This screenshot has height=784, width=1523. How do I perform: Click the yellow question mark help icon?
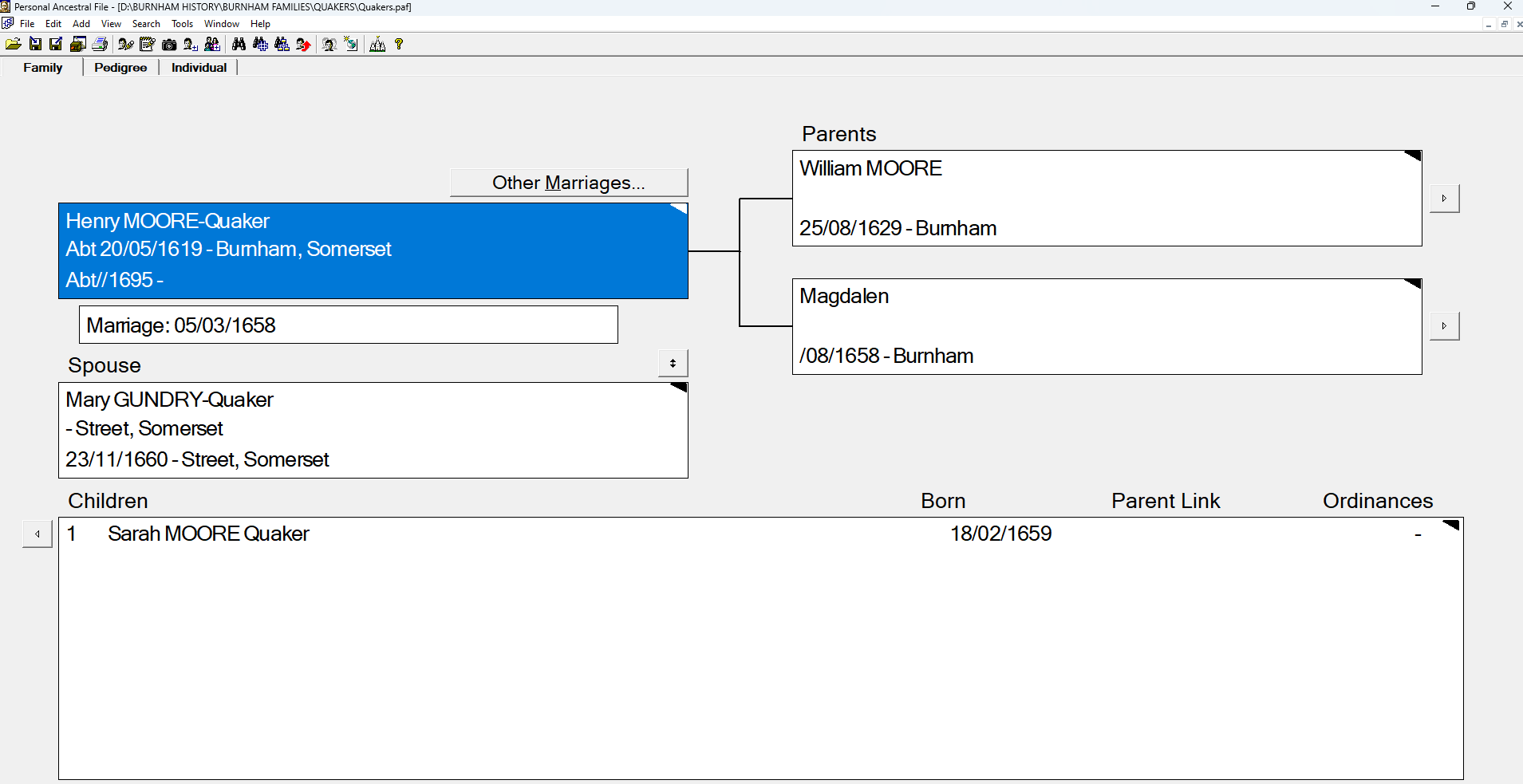tap(399, 45)
